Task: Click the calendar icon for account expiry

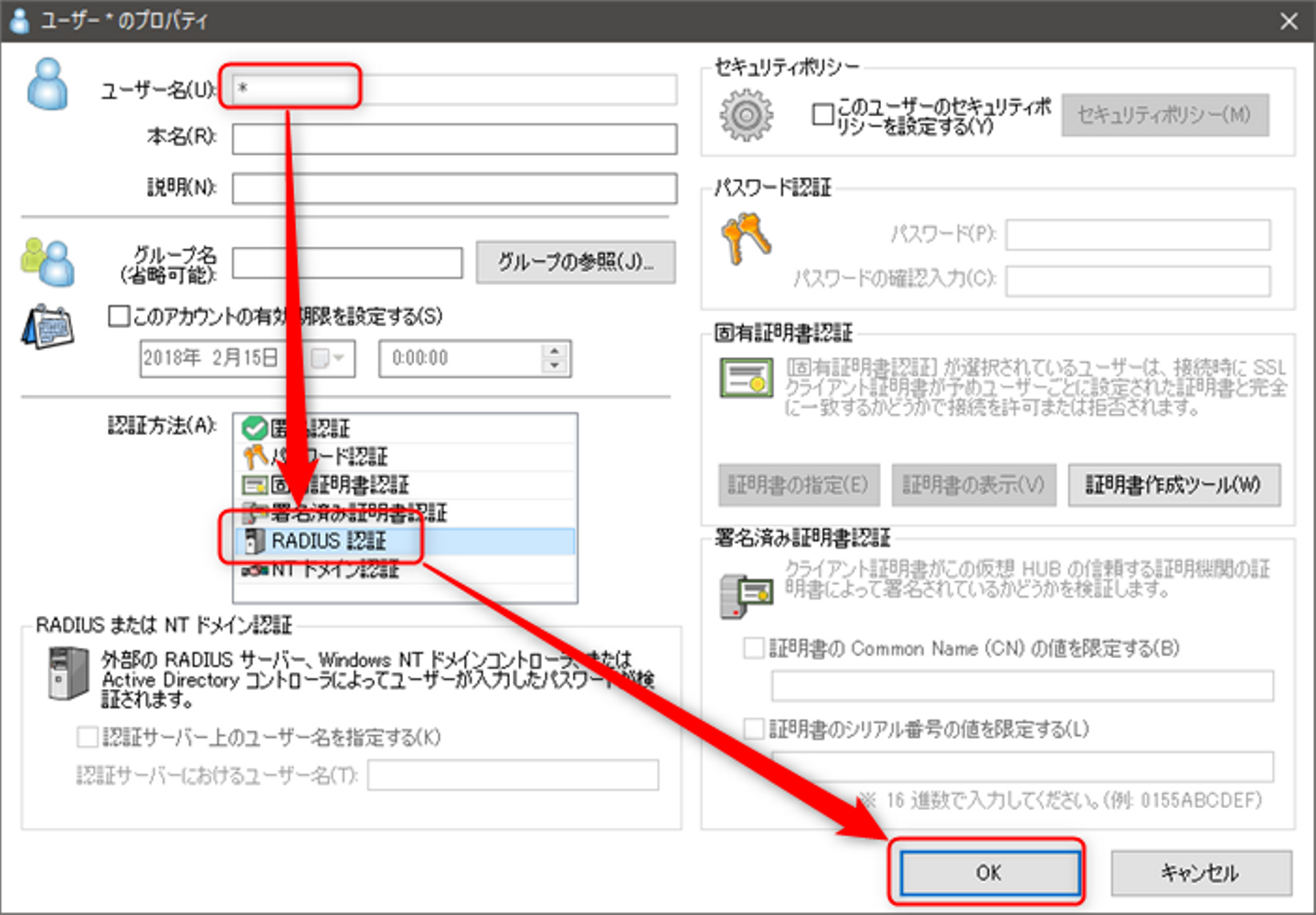Action: [48, 327]
